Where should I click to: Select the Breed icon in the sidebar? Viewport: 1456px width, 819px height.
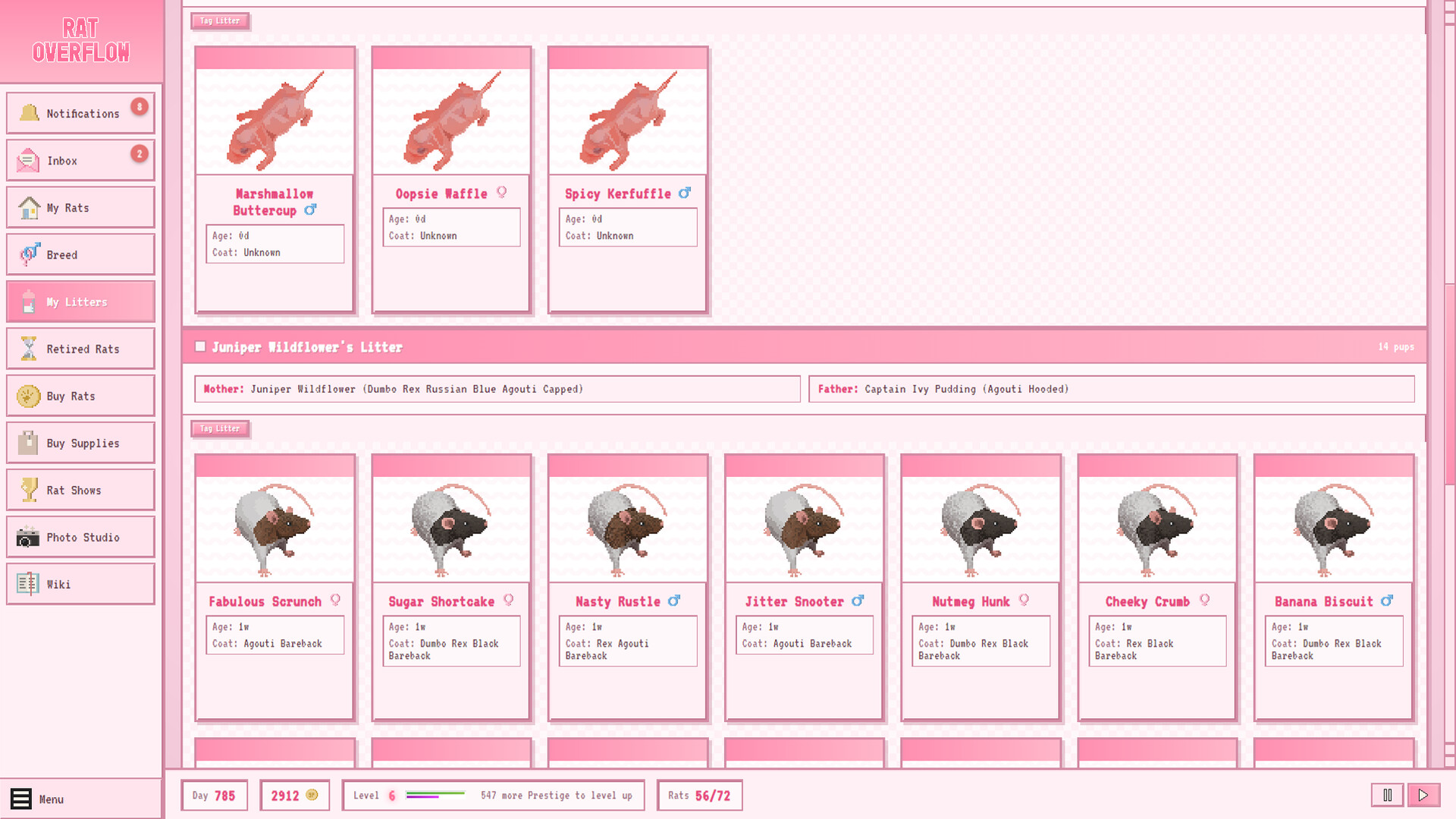pos(28,254)
